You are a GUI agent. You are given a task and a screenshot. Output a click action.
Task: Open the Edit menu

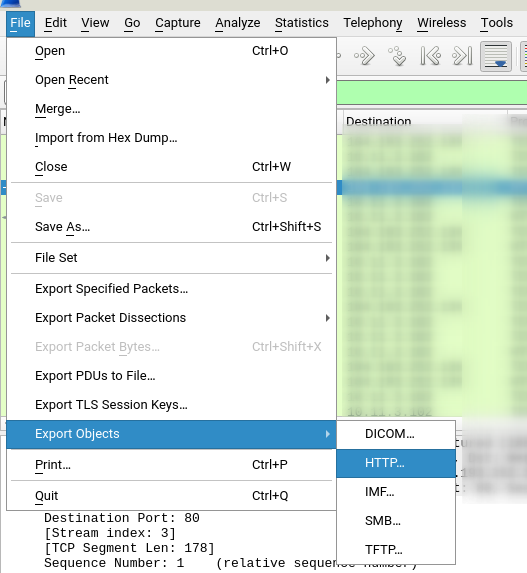click(56, 23)
